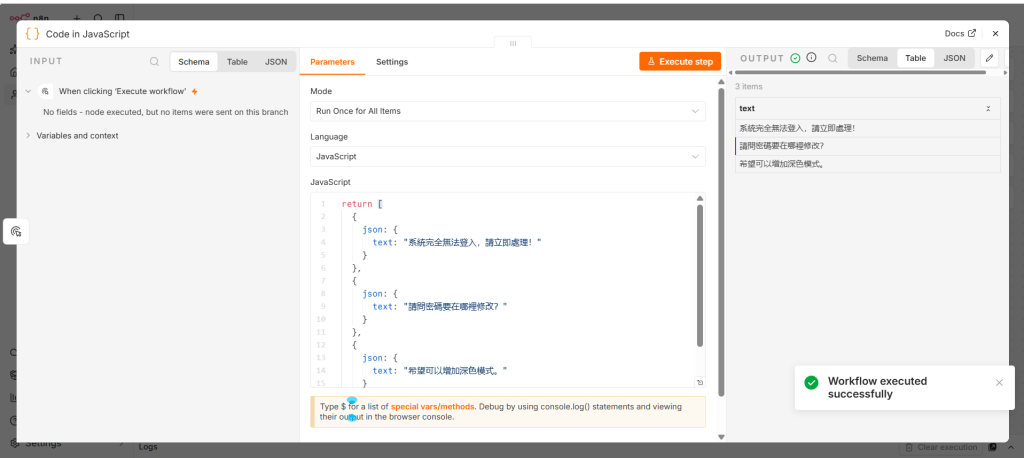This screenshot has height=458, width=1024.
Task: Select output row '系統完全無法登入，請立即處理!'
Action: [868, 129]
